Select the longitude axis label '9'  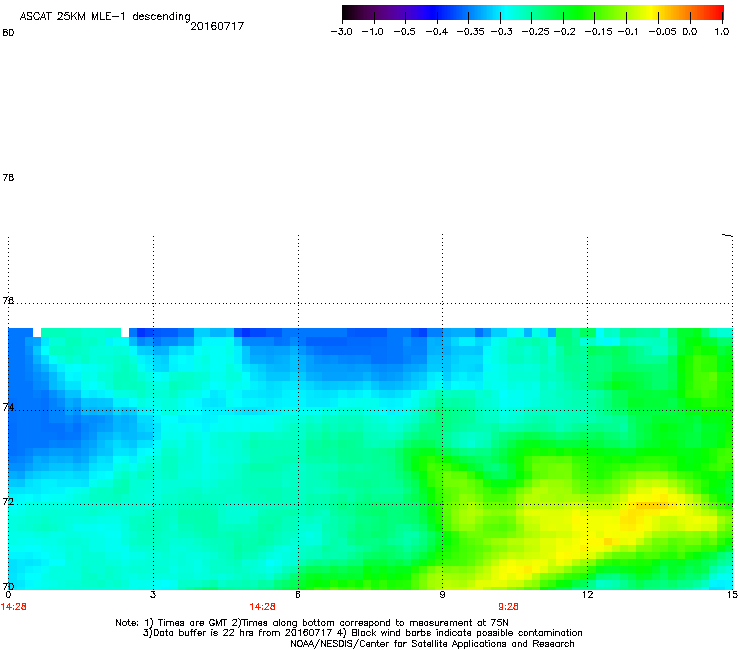coord(442,595)
